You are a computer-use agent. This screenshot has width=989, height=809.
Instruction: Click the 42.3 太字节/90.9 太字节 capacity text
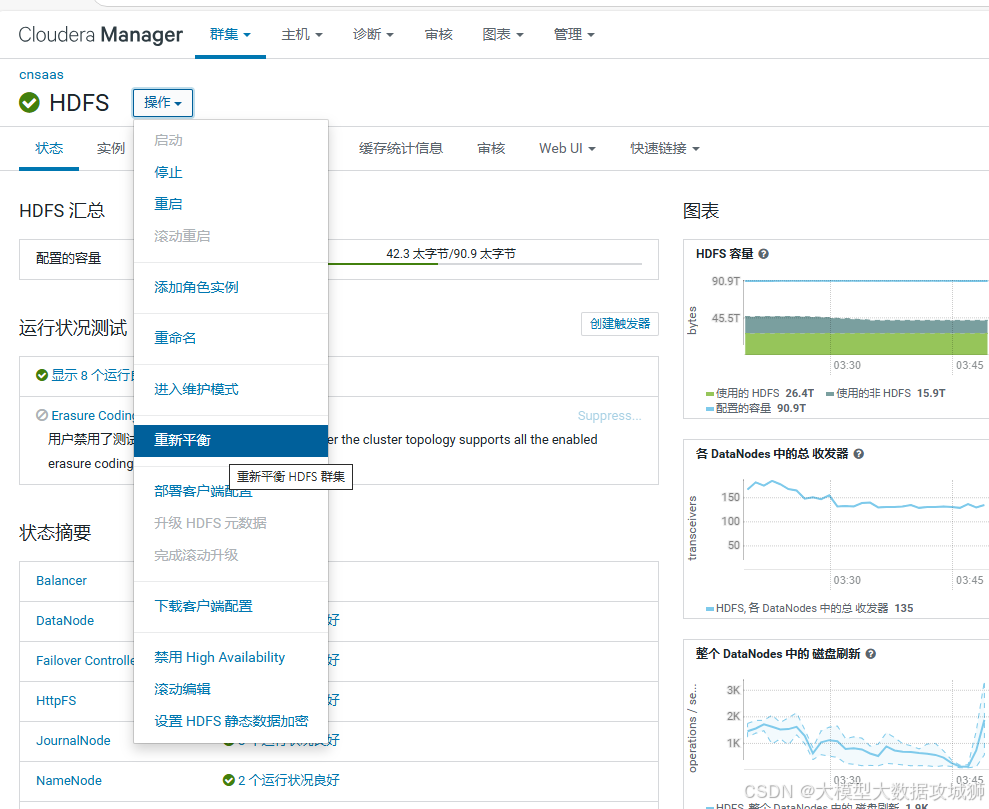click(451, 253)
